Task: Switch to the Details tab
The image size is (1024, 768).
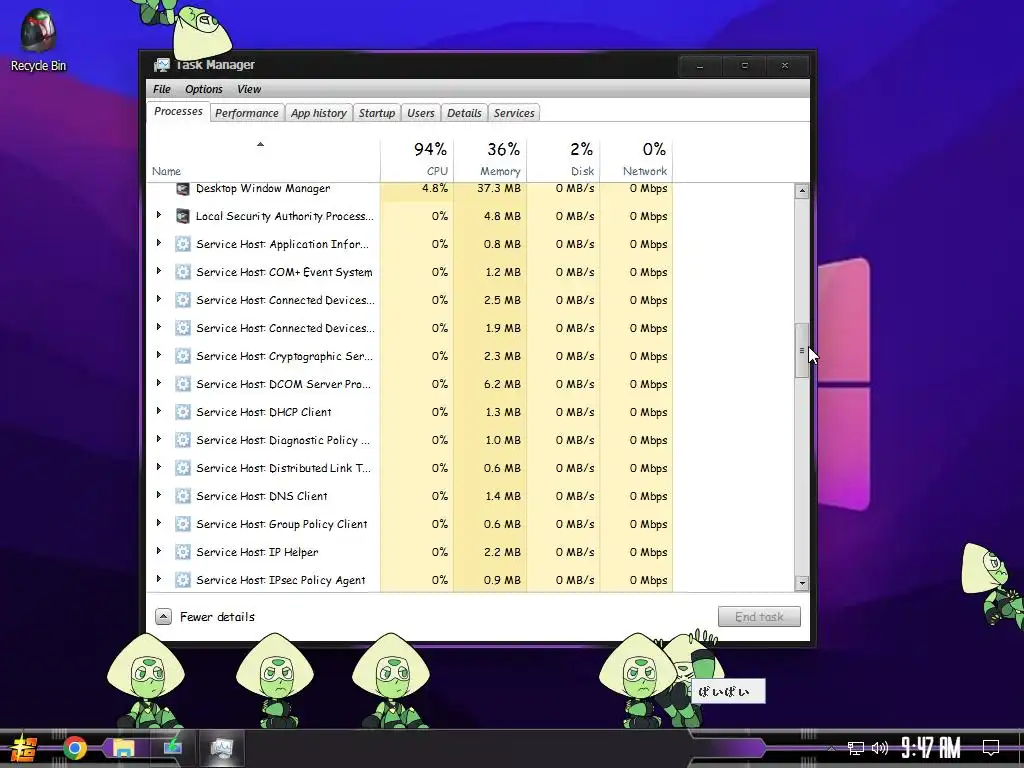Action: tap(464, 113)
